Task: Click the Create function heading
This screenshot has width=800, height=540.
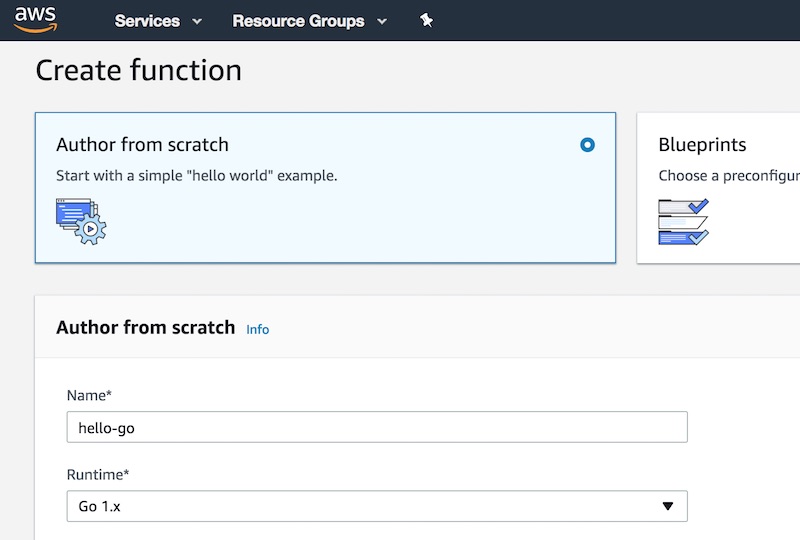Action: coord(138,71)
